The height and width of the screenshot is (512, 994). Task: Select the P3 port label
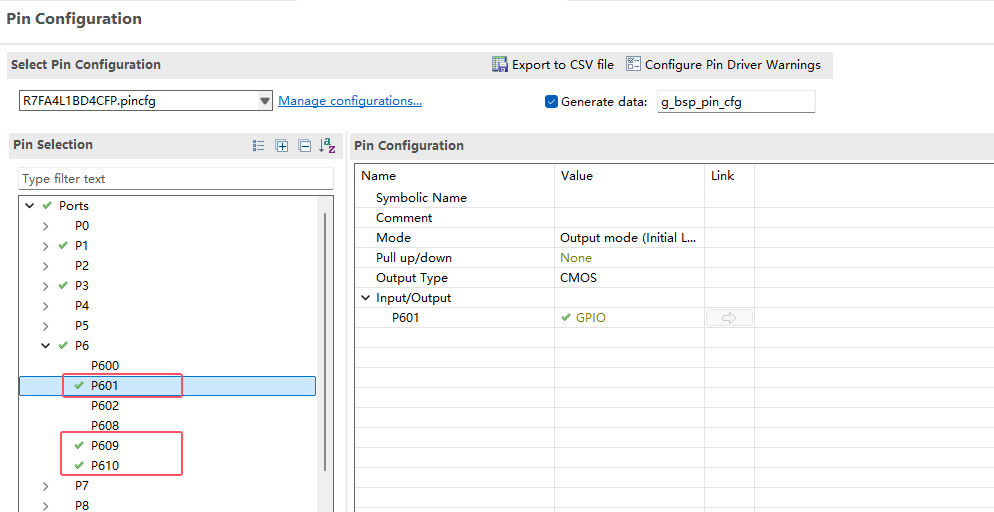coord(82,286)
